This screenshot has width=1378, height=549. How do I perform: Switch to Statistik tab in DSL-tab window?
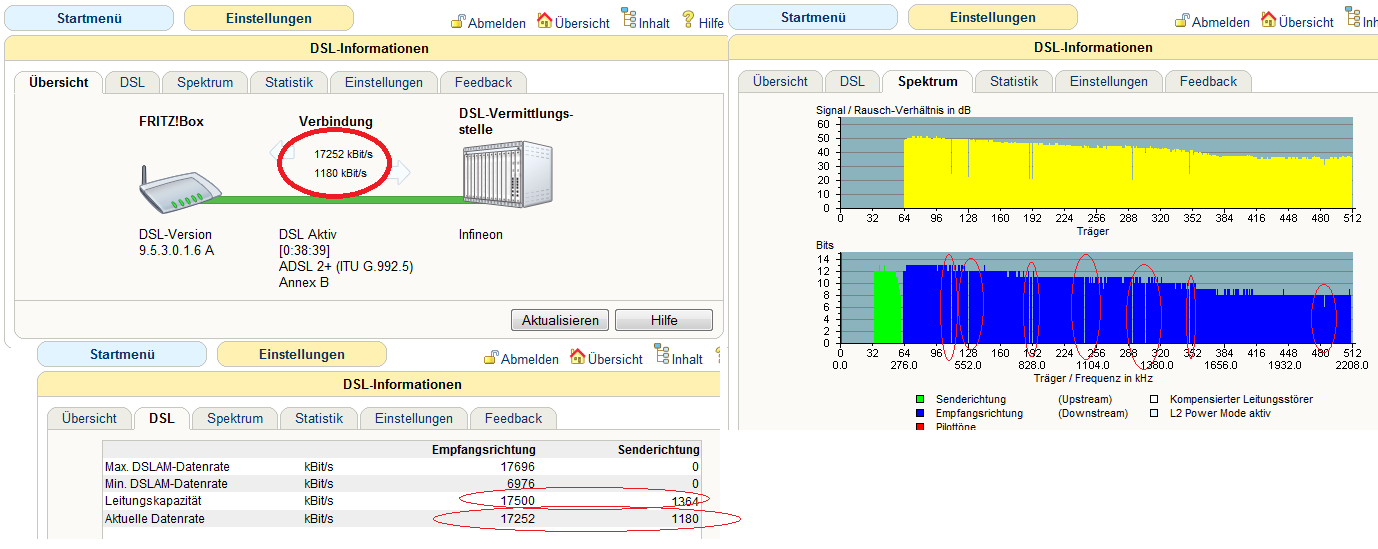coord(319,418)
